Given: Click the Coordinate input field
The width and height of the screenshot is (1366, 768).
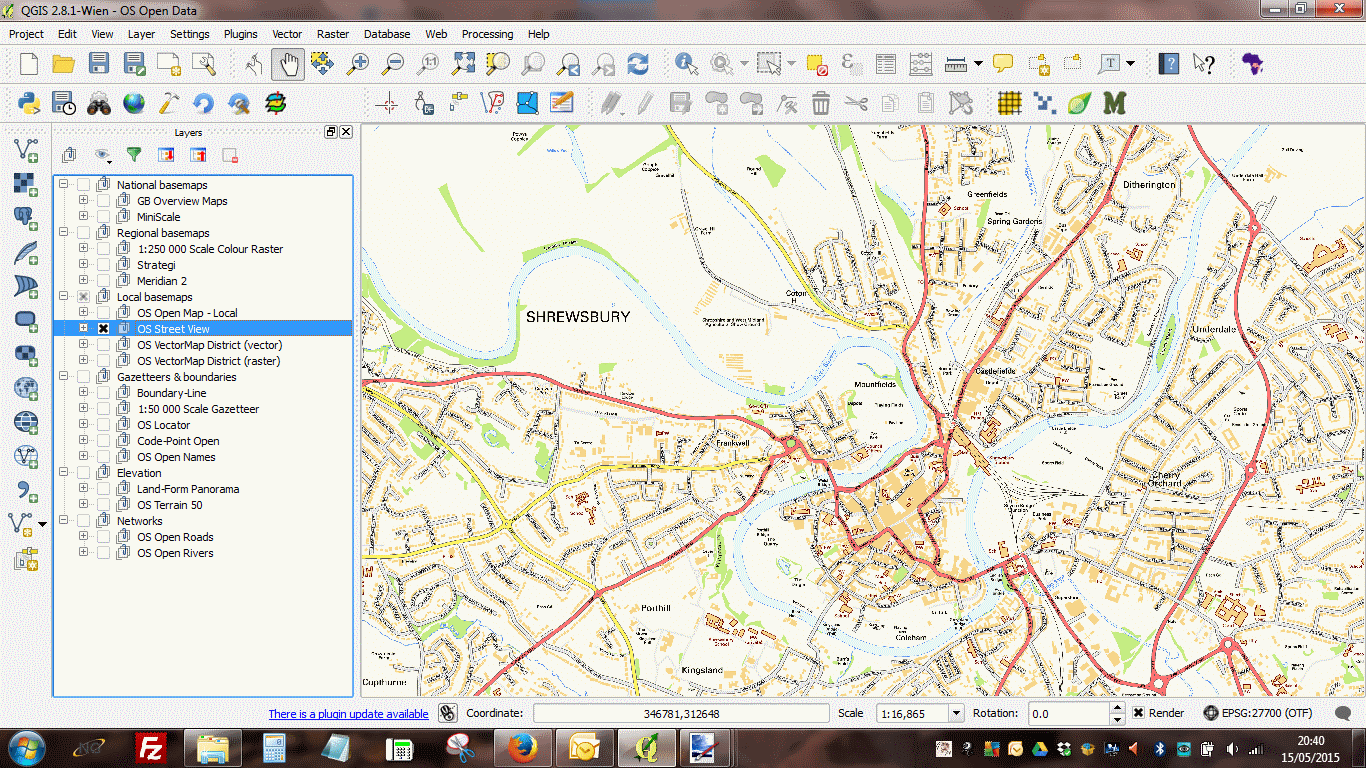Looking at the screenshot, I should point(682,714).
